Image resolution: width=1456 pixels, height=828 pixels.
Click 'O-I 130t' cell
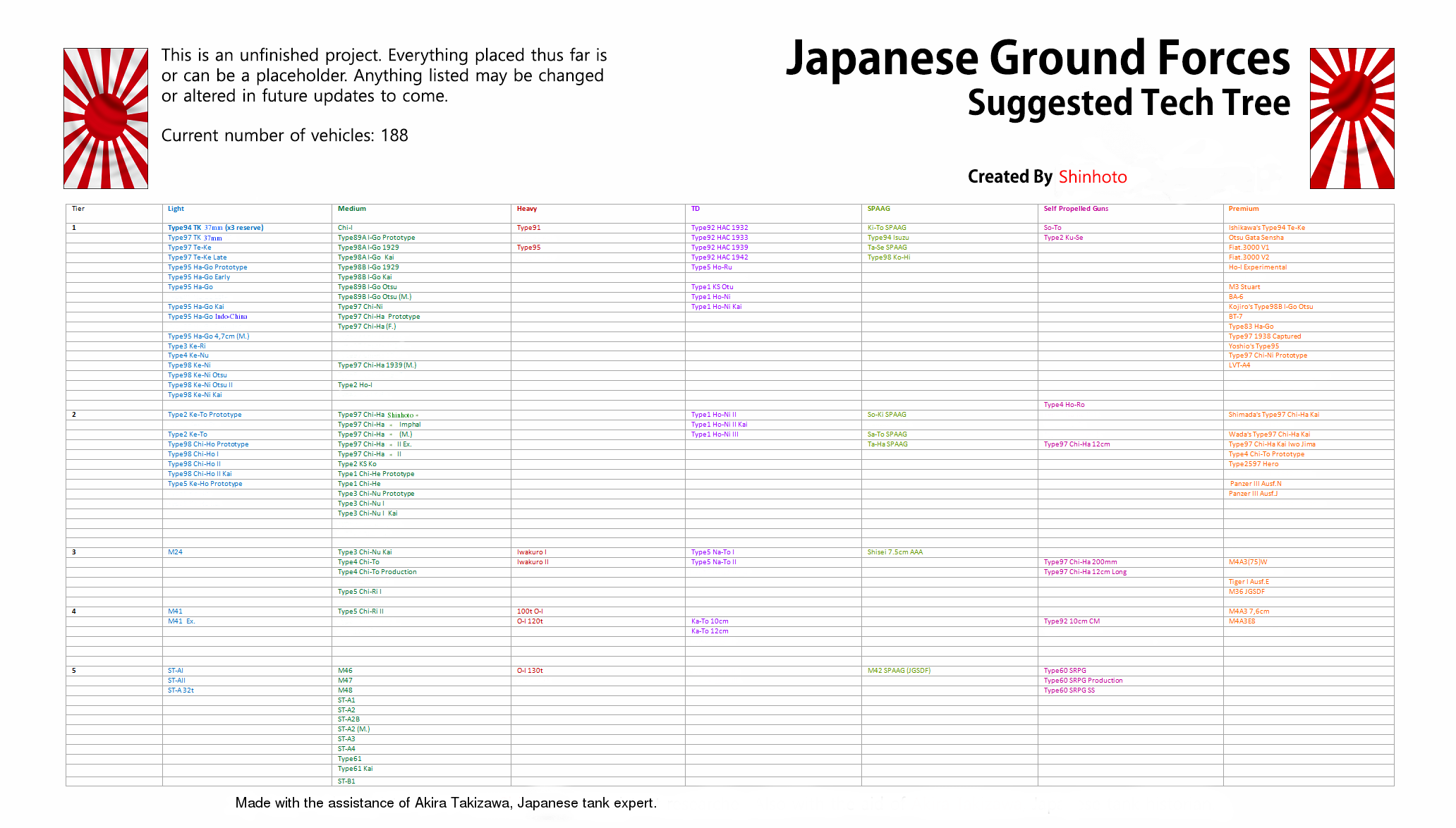coord(530,671)
